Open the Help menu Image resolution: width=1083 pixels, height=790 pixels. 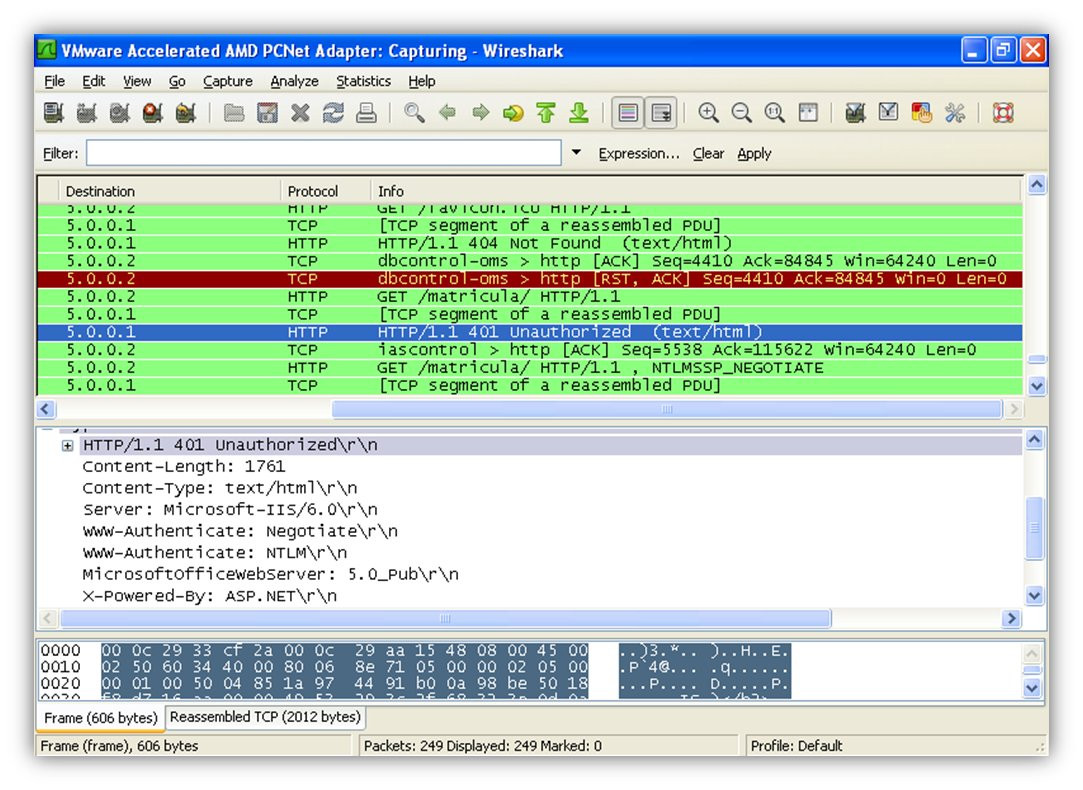point(421,81)
